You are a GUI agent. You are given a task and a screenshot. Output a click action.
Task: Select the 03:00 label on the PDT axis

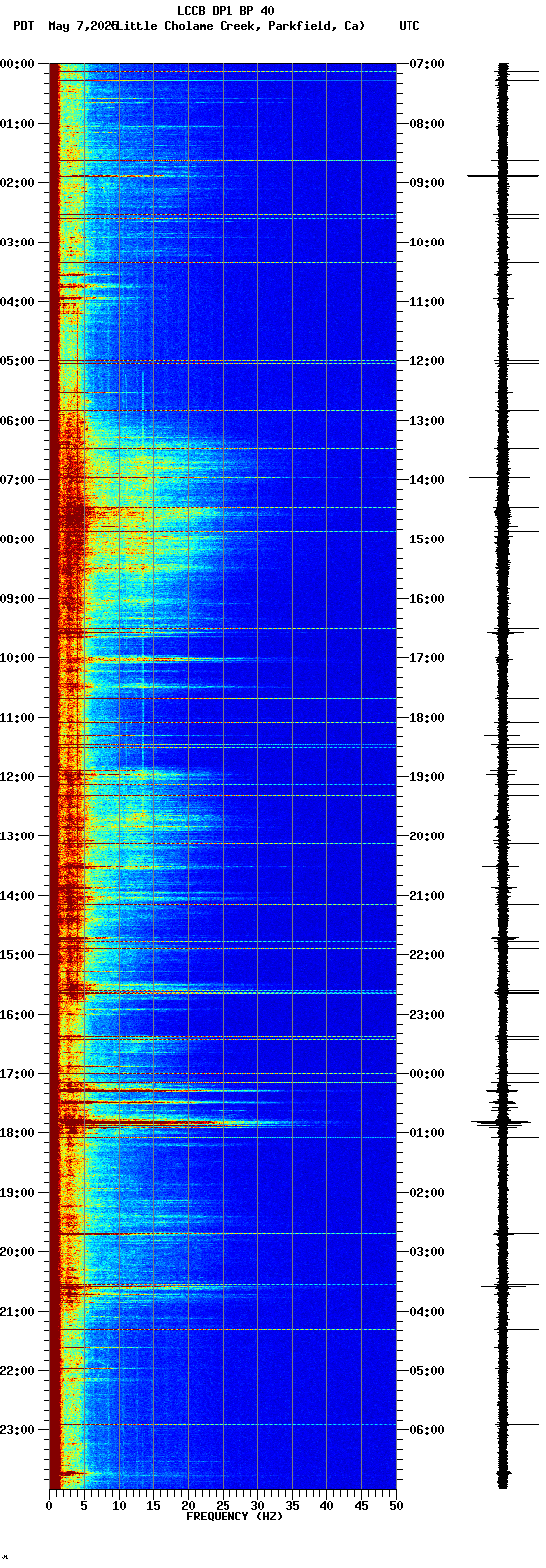[x=18, y=243]
